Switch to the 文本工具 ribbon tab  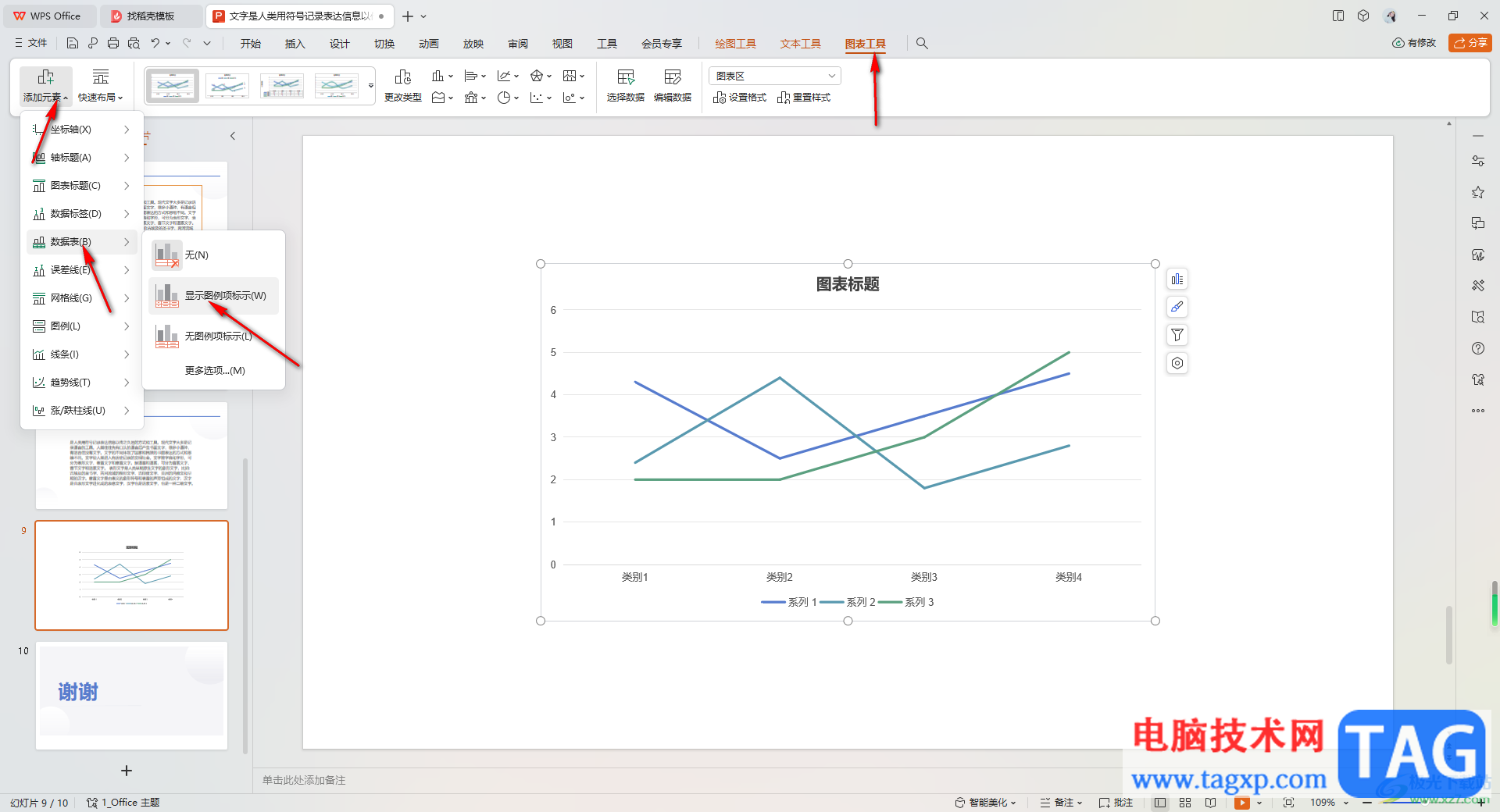[x=800, y=44]
